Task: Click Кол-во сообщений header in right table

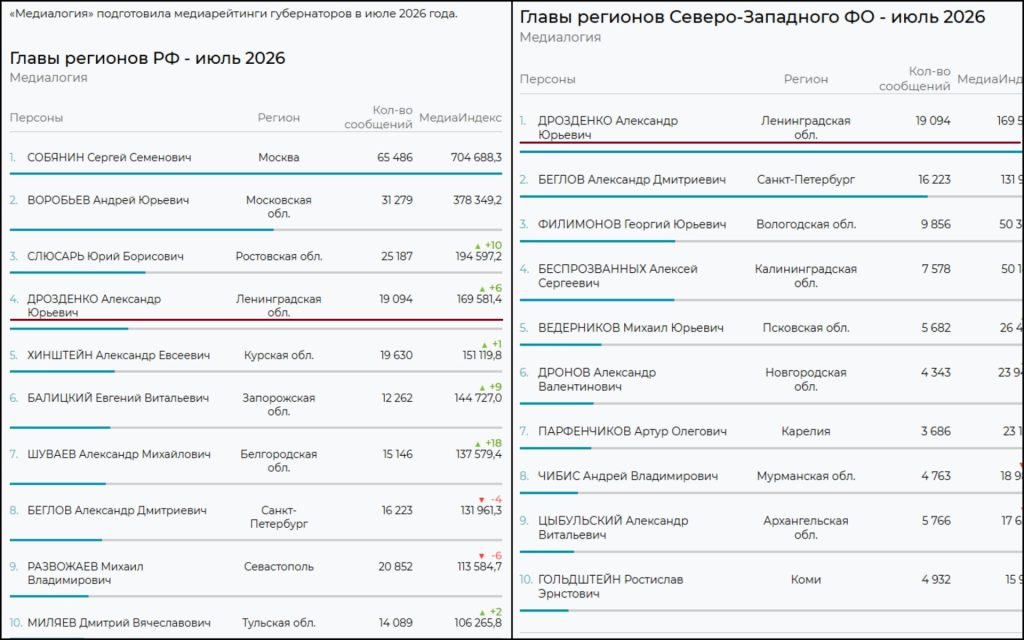Action: click(914, 78)
